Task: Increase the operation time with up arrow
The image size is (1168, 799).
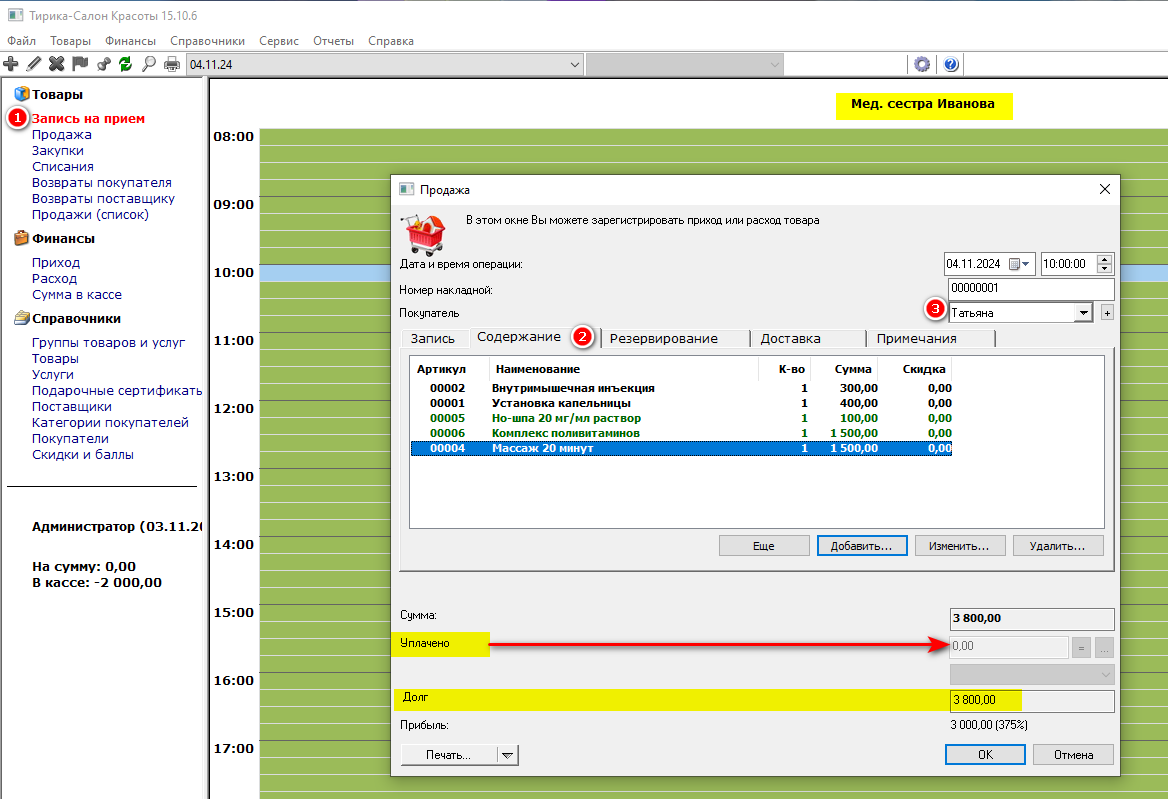Action: pos(1105,259)
